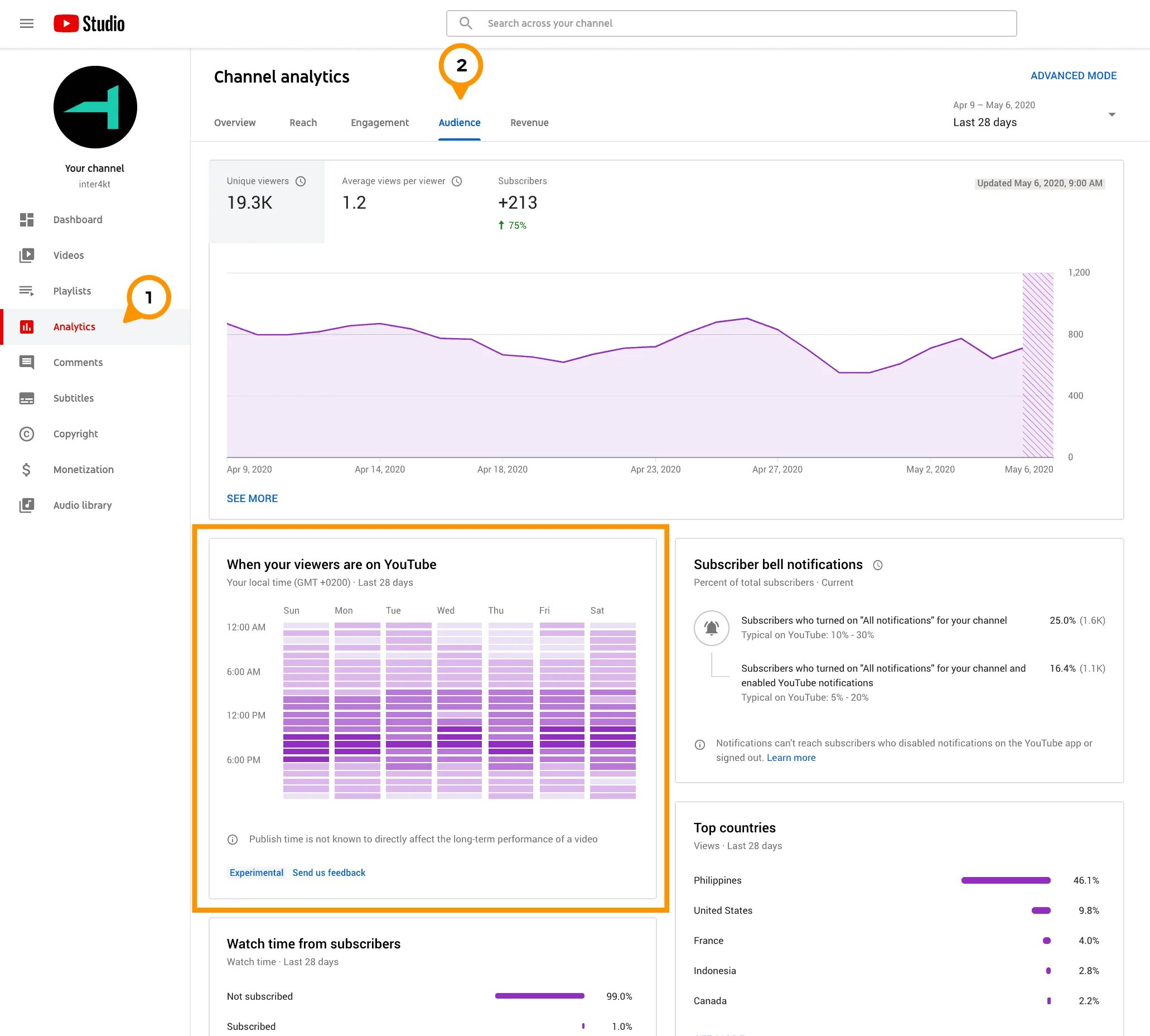Screen dimensions: 1150x1036
Task: Click Send us feedback link
Action: point(330,872)
